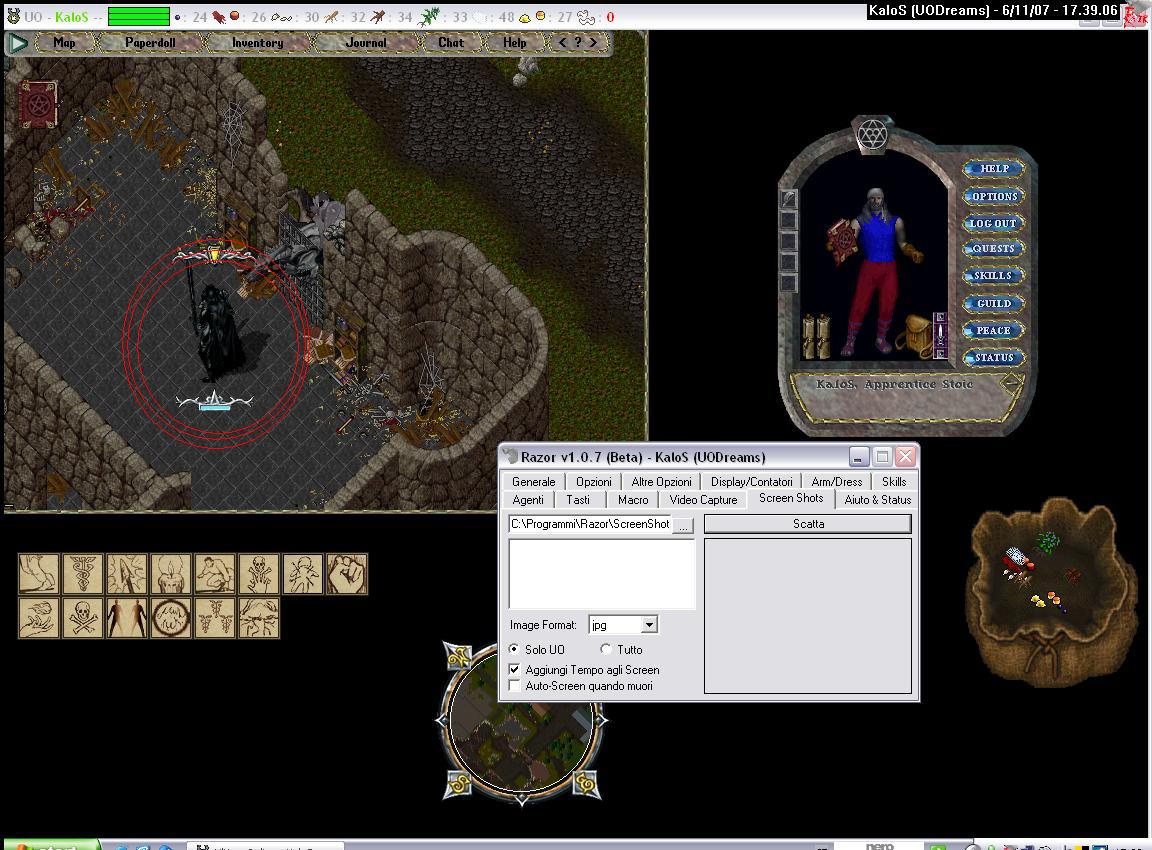Open the Macro tab in Razor
Viewport: 1152px width, 850px height.
click(x=633, y=500)
